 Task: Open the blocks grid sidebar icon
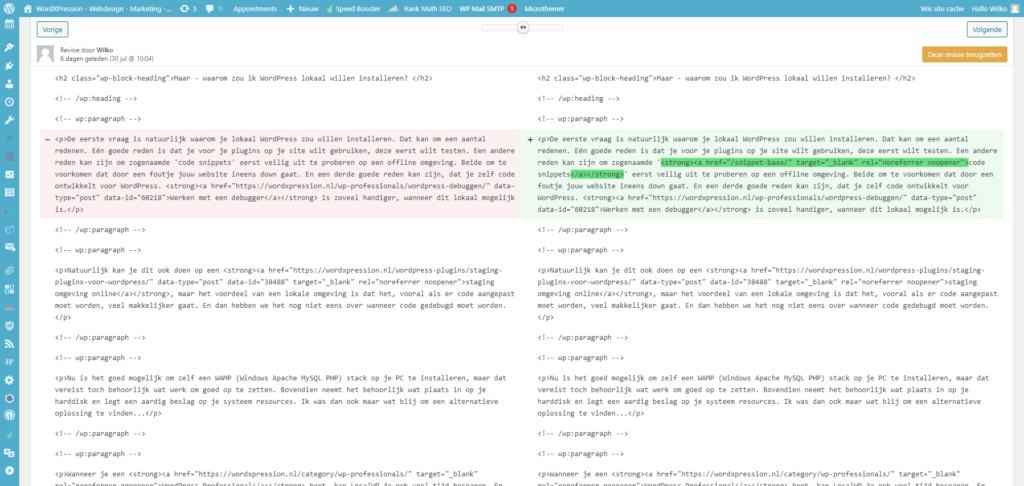tap(9, 289)
